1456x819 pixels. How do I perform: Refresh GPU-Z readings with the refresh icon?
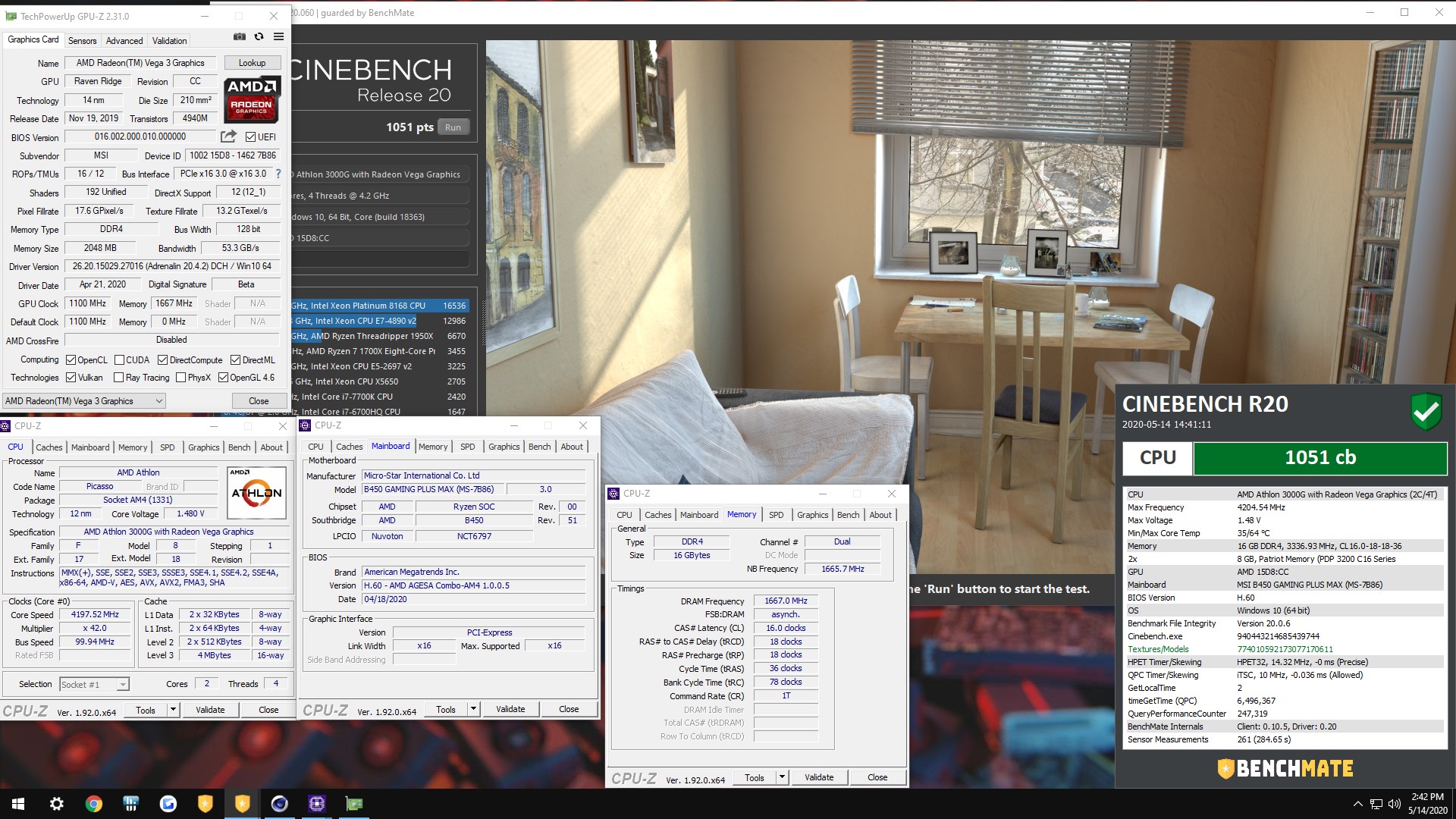(259, 36)
